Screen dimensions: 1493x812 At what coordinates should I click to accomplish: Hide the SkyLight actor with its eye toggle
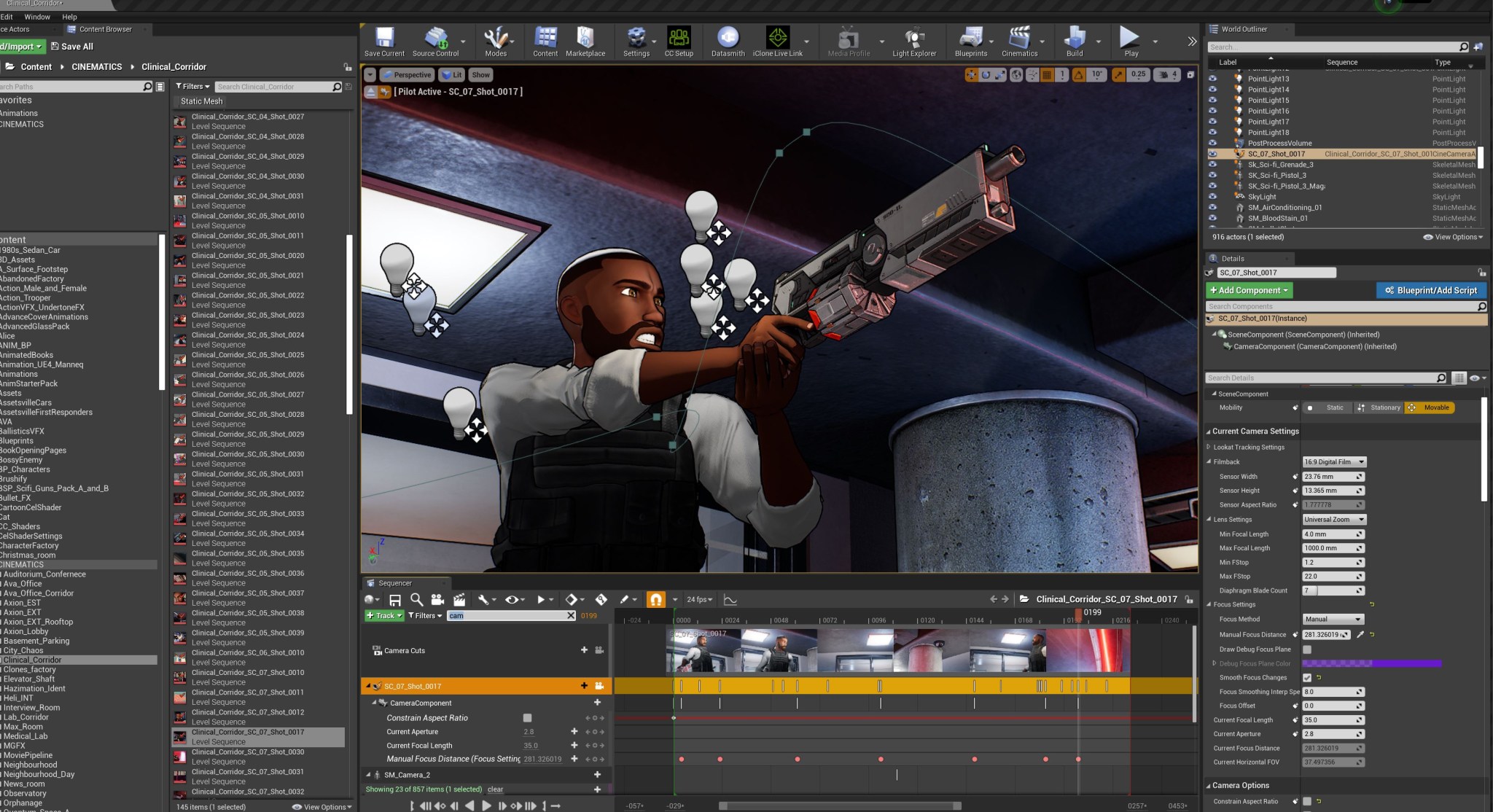pos(1214,196)
